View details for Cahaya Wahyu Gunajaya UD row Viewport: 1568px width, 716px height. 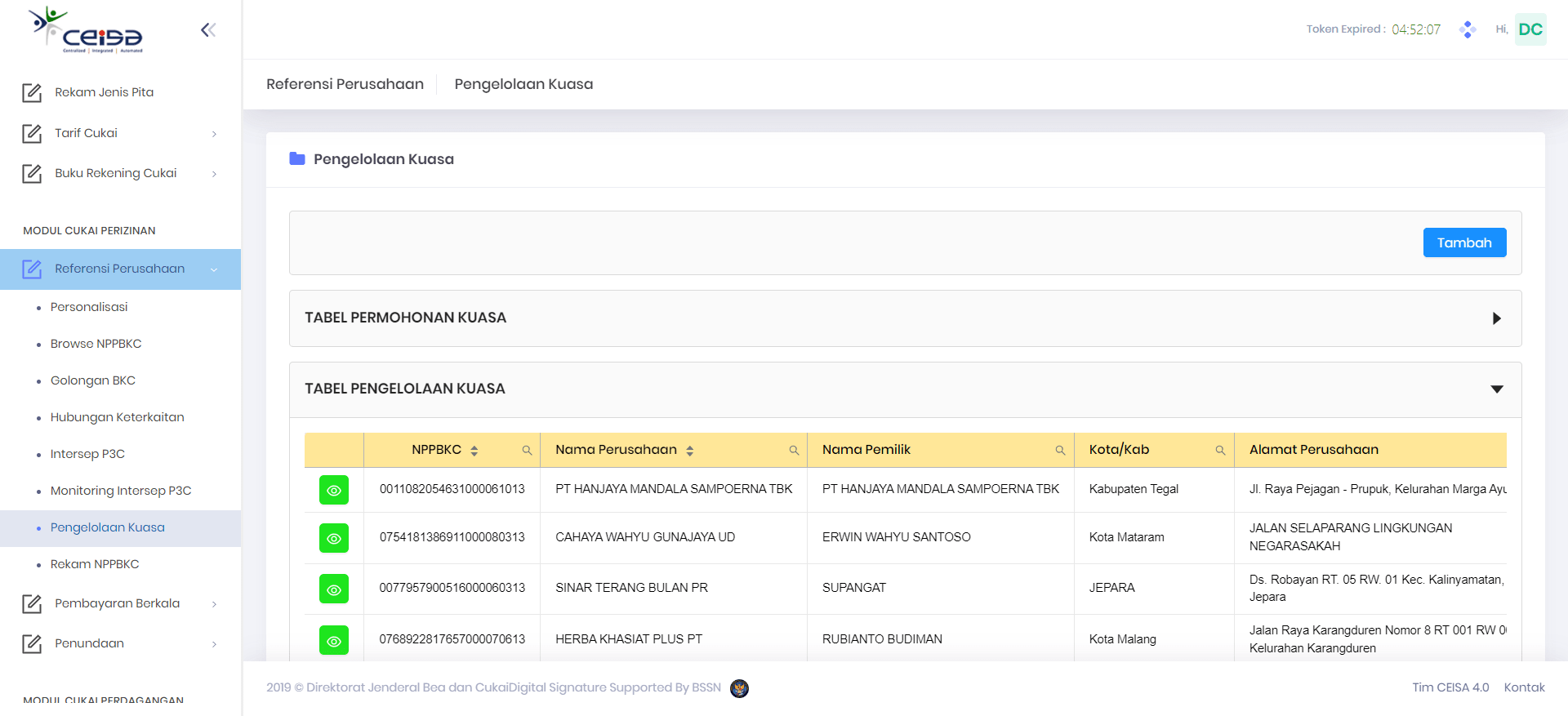pyautogui.click(x=334, y=538)
